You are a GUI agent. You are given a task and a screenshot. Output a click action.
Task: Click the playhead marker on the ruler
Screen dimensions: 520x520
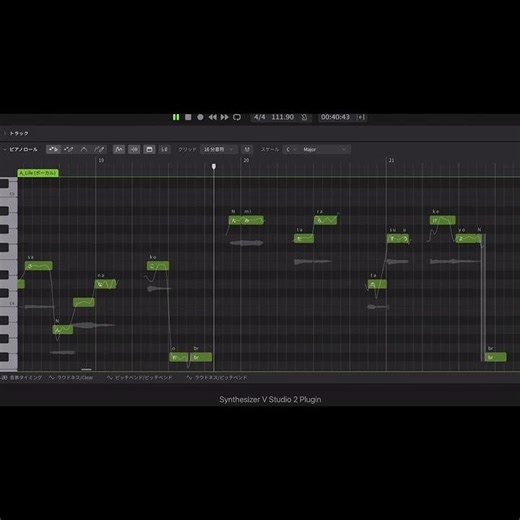coord(214,166)
